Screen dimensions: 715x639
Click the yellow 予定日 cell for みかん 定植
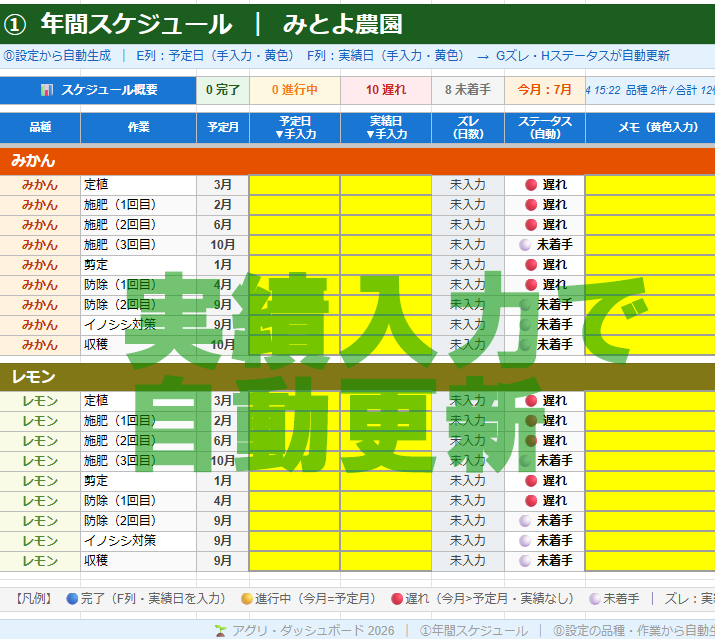pyautogui.click(x=295, y=185)
